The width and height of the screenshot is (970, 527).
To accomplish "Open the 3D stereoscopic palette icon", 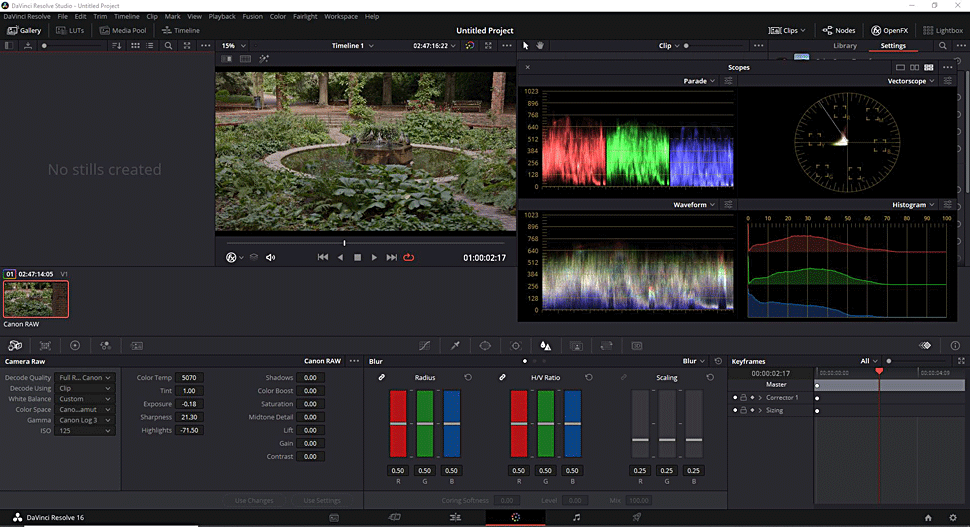I will click(x=637, y=346).
